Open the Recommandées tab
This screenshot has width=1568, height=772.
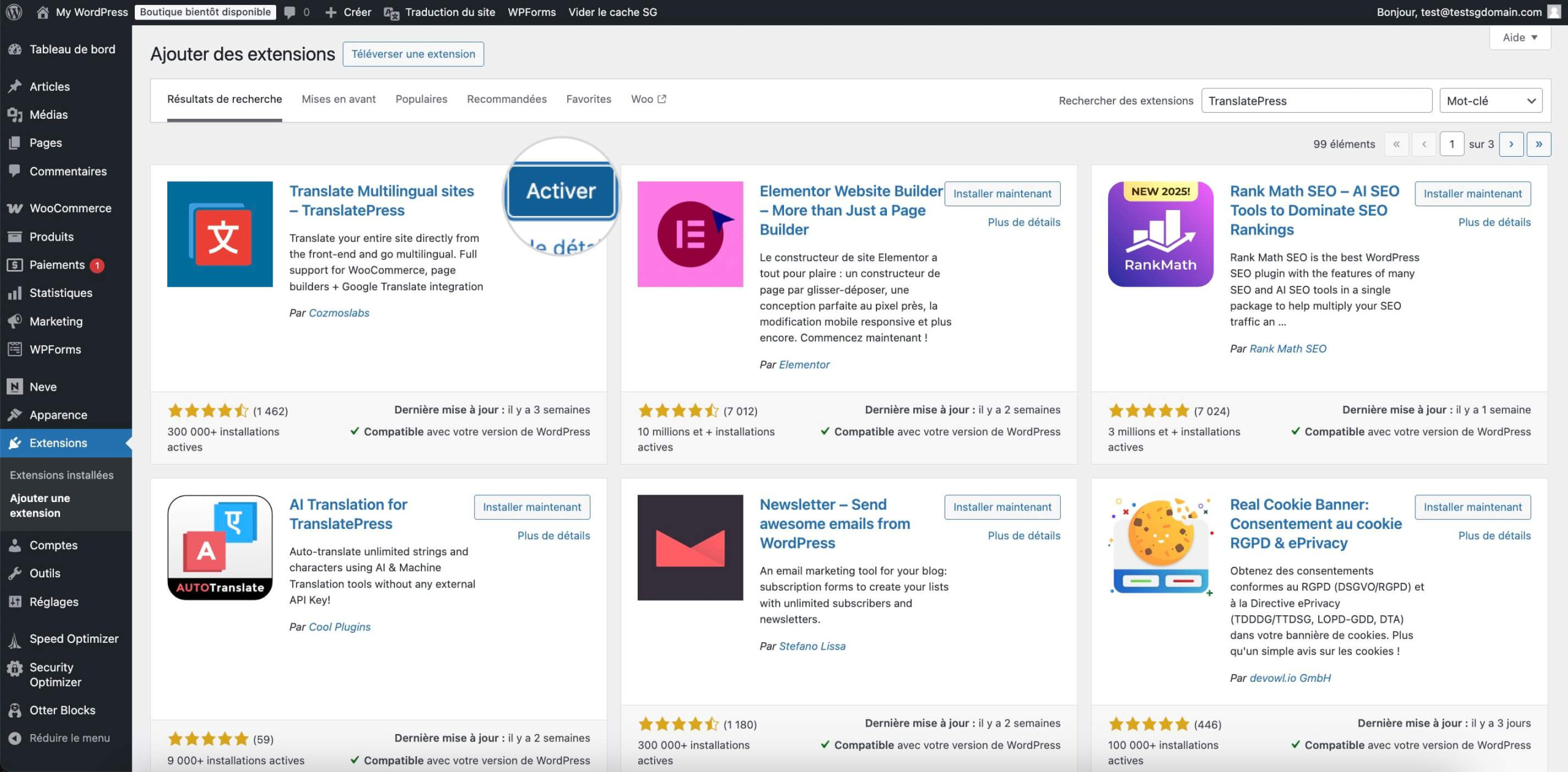(507, 99)
